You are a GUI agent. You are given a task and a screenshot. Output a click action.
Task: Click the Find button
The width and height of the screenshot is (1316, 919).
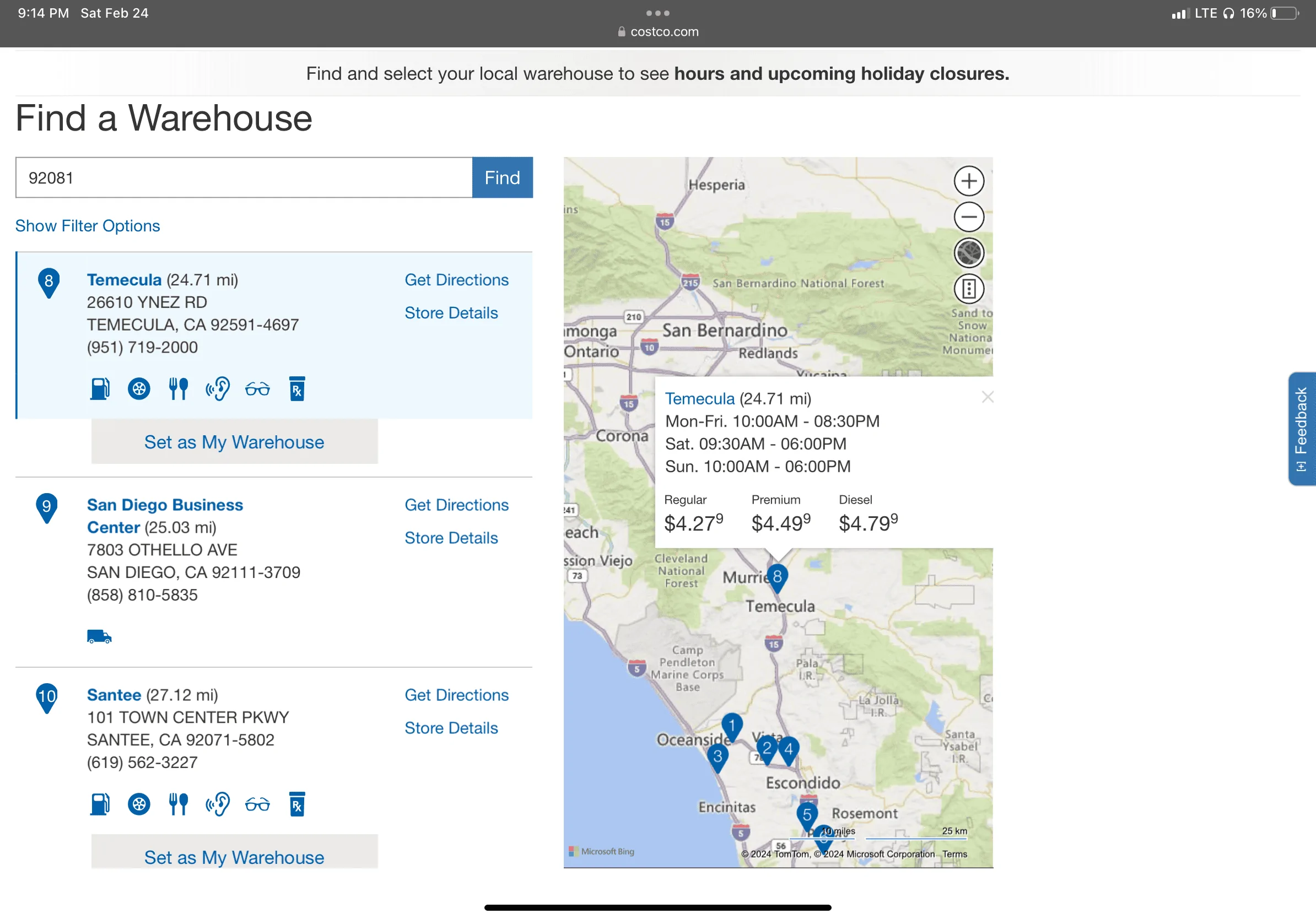click(x=502, y=177)
